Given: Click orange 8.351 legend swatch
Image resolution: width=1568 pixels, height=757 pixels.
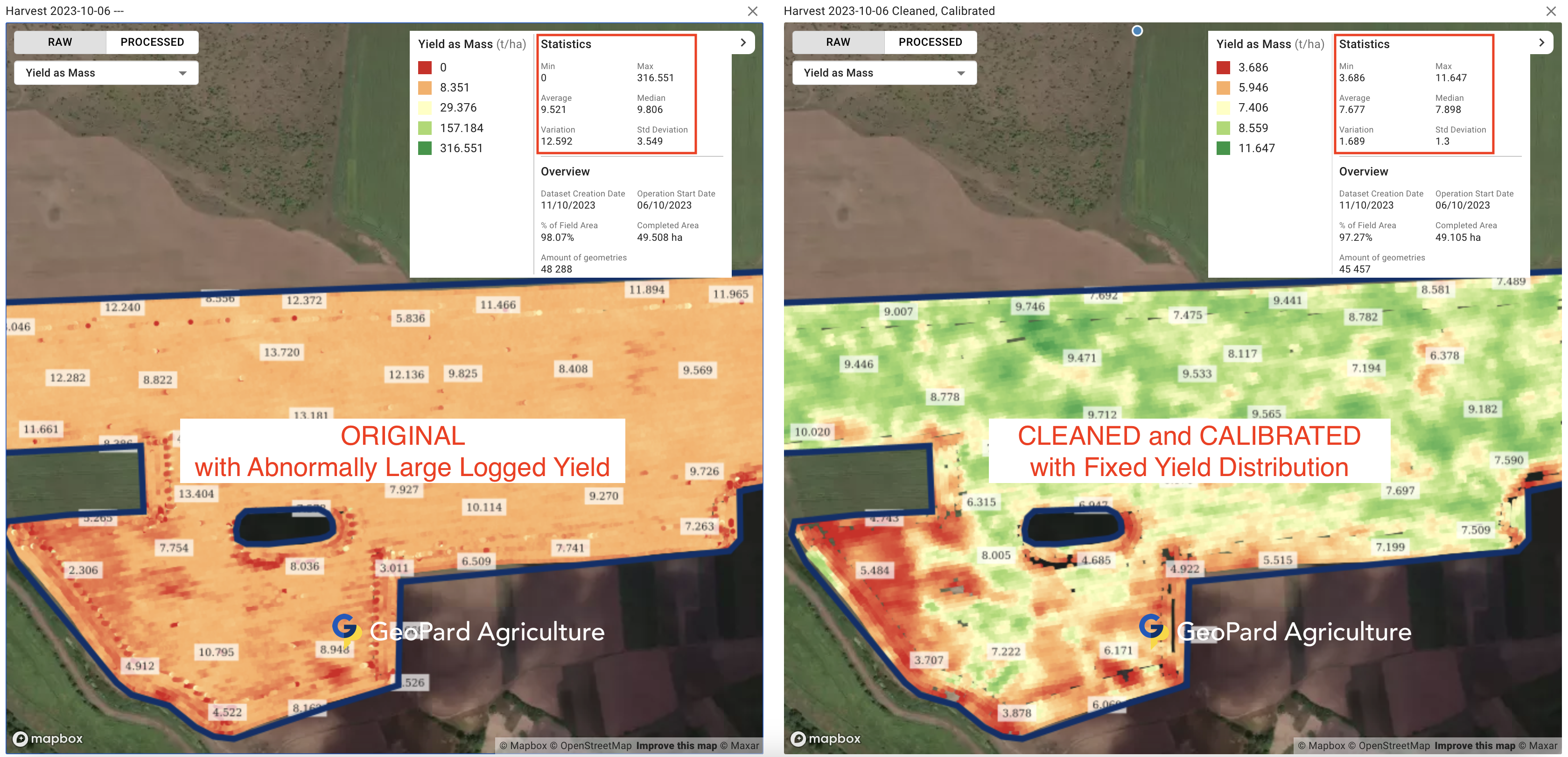Looking at the screenshot, I should coord(425,88).
